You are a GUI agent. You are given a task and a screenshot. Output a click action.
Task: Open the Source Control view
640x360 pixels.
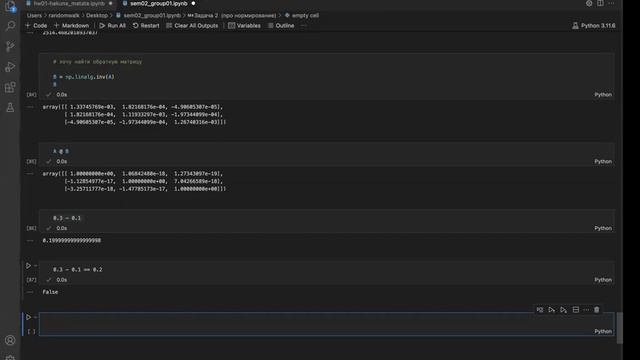[x=10, y=46]
